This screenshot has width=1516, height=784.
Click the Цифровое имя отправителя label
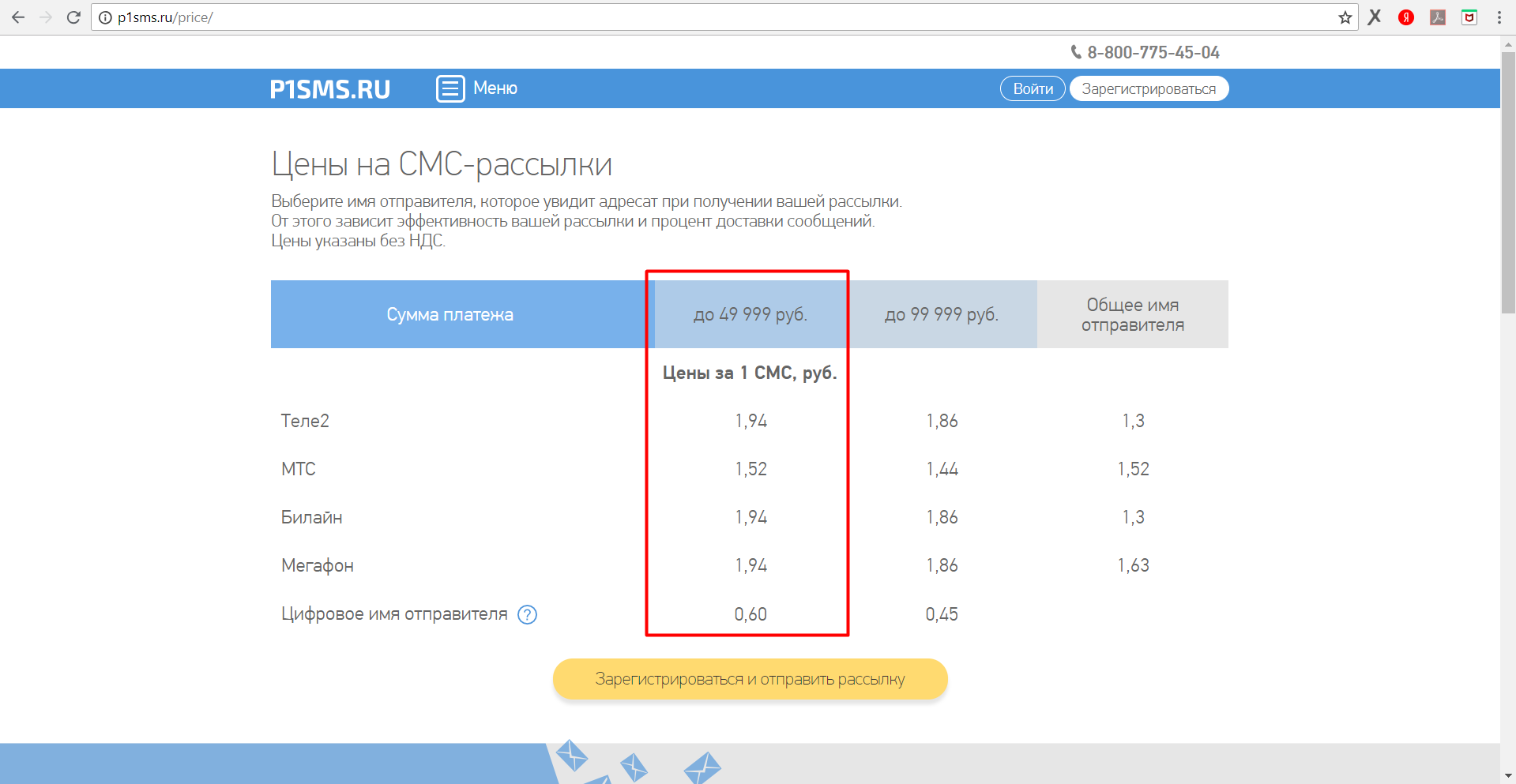tap(394, 614)
